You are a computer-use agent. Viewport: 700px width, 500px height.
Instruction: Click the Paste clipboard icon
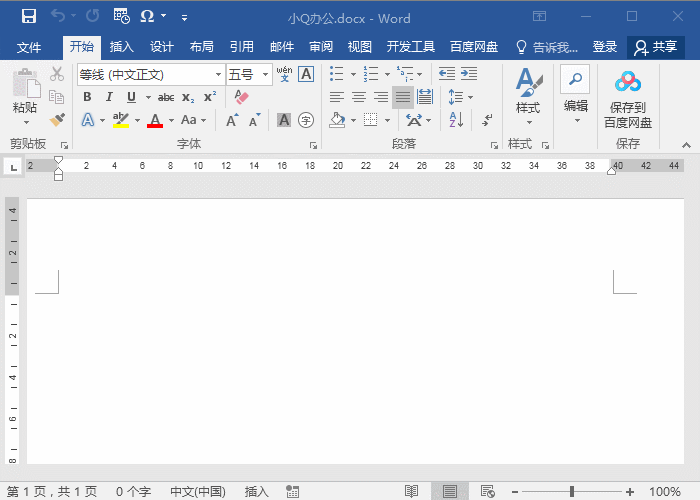coord(26,83)
